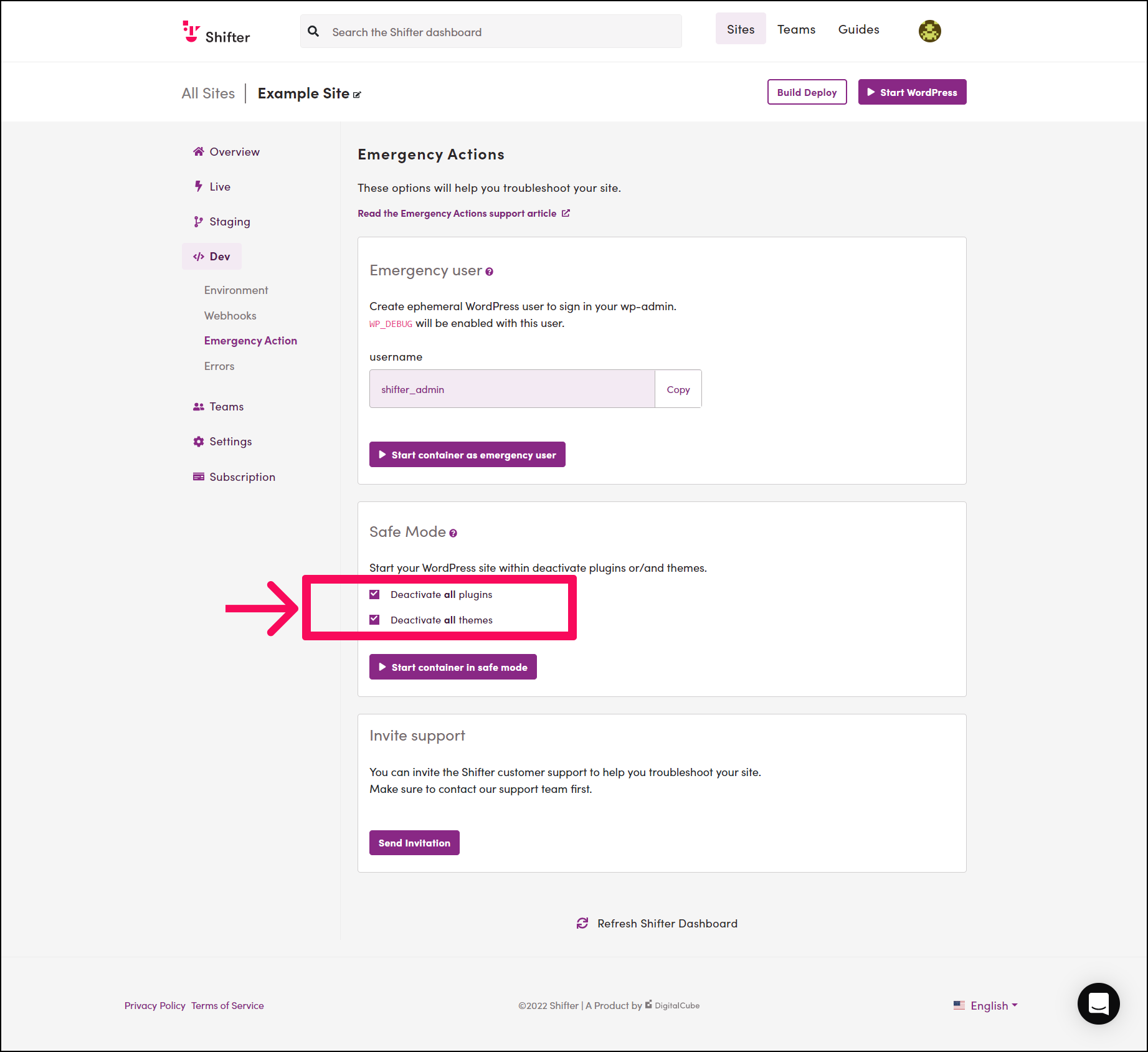
Task: Open Subscription via the card icon
Action: point(198,476)
